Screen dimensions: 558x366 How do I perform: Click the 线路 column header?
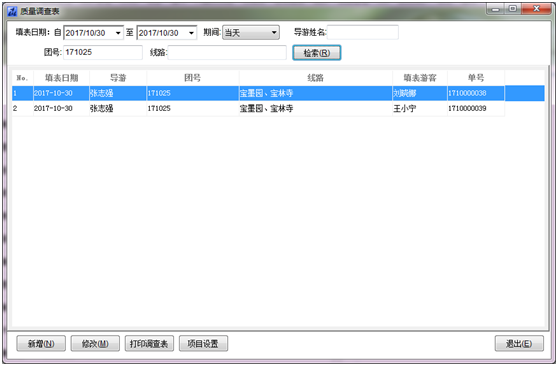click(316, 78)
